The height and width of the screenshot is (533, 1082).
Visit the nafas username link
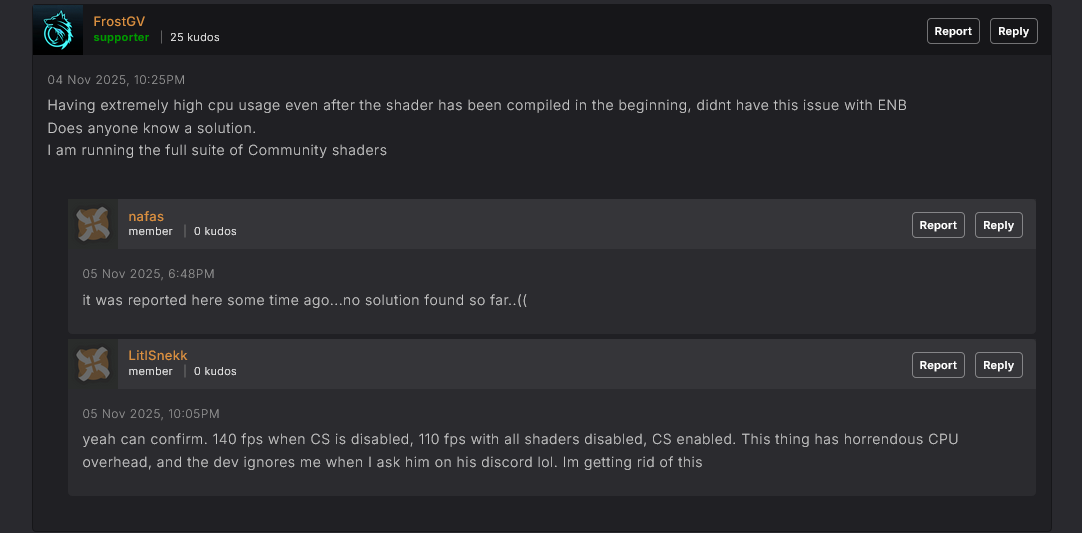tap(146, 216)
